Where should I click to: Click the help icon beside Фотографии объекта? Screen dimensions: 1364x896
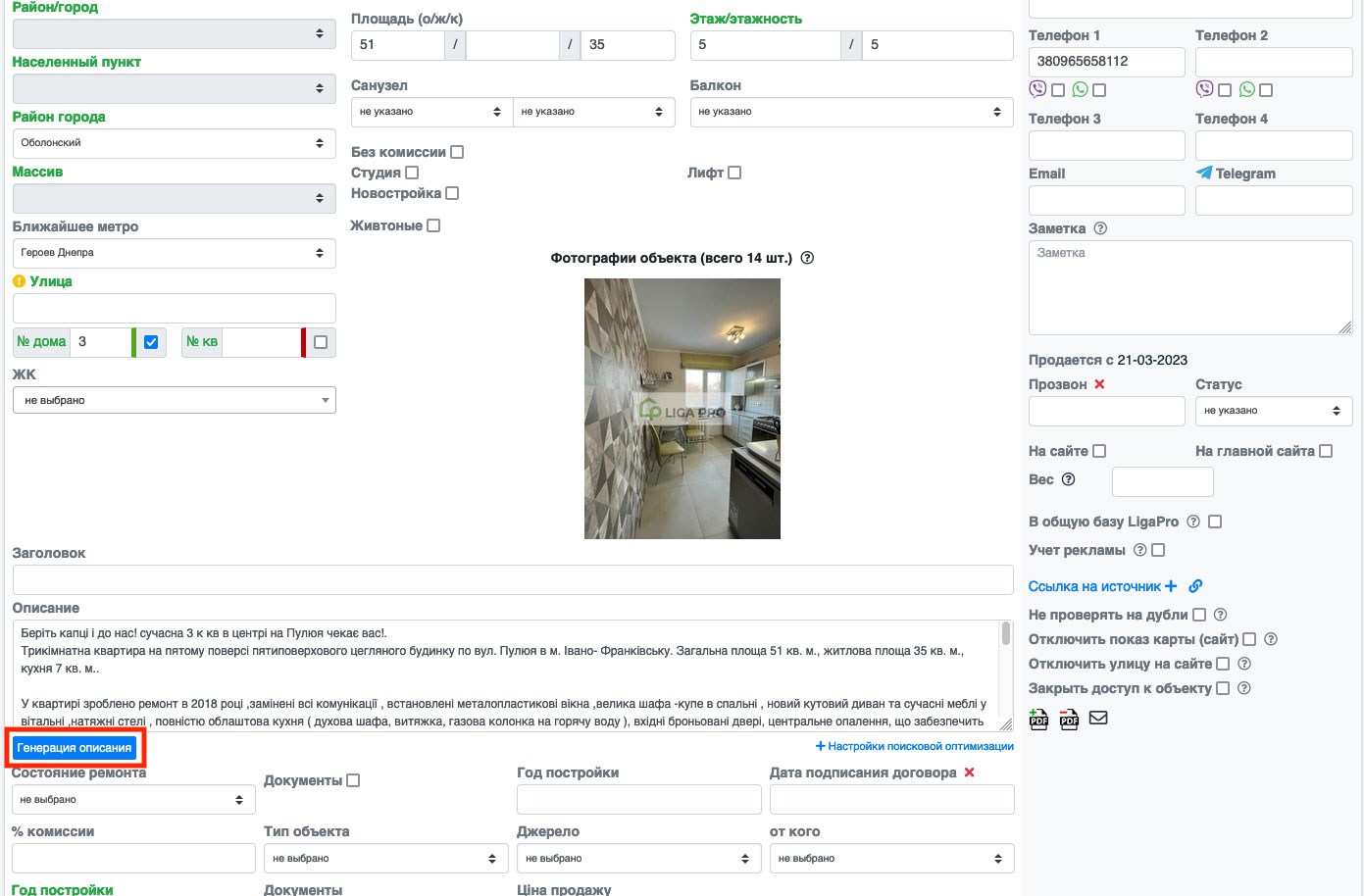coord(807,258)
